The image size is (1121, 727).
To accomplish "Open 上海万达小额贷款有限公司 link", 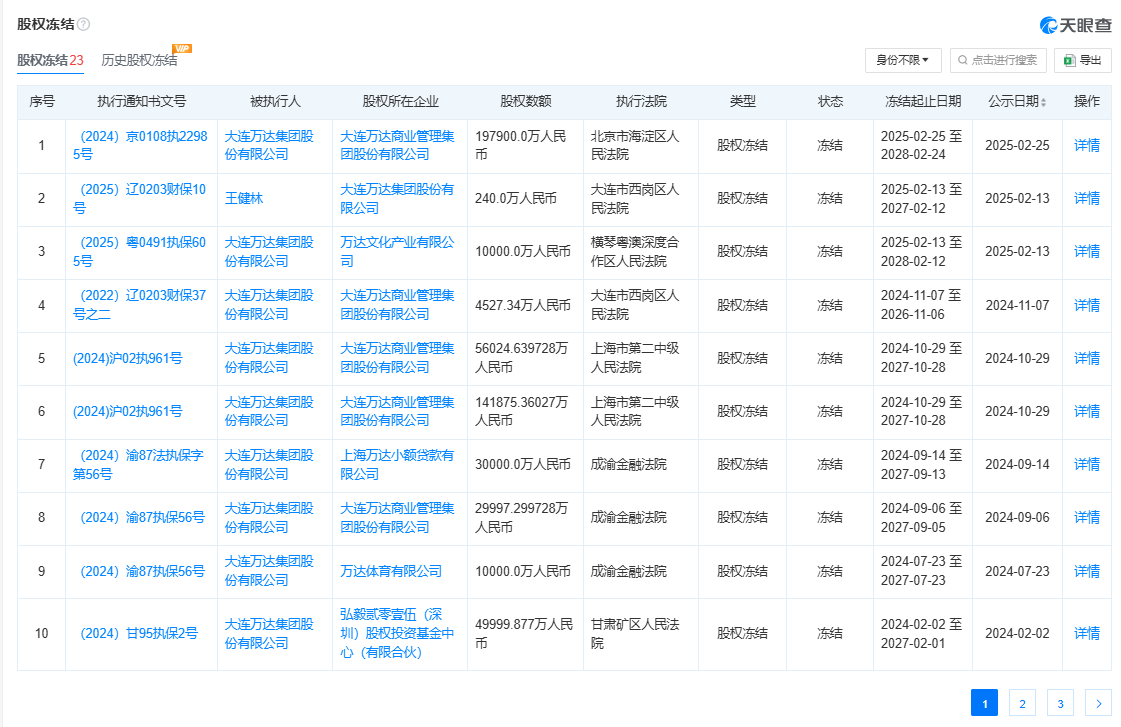I will 396,464.
